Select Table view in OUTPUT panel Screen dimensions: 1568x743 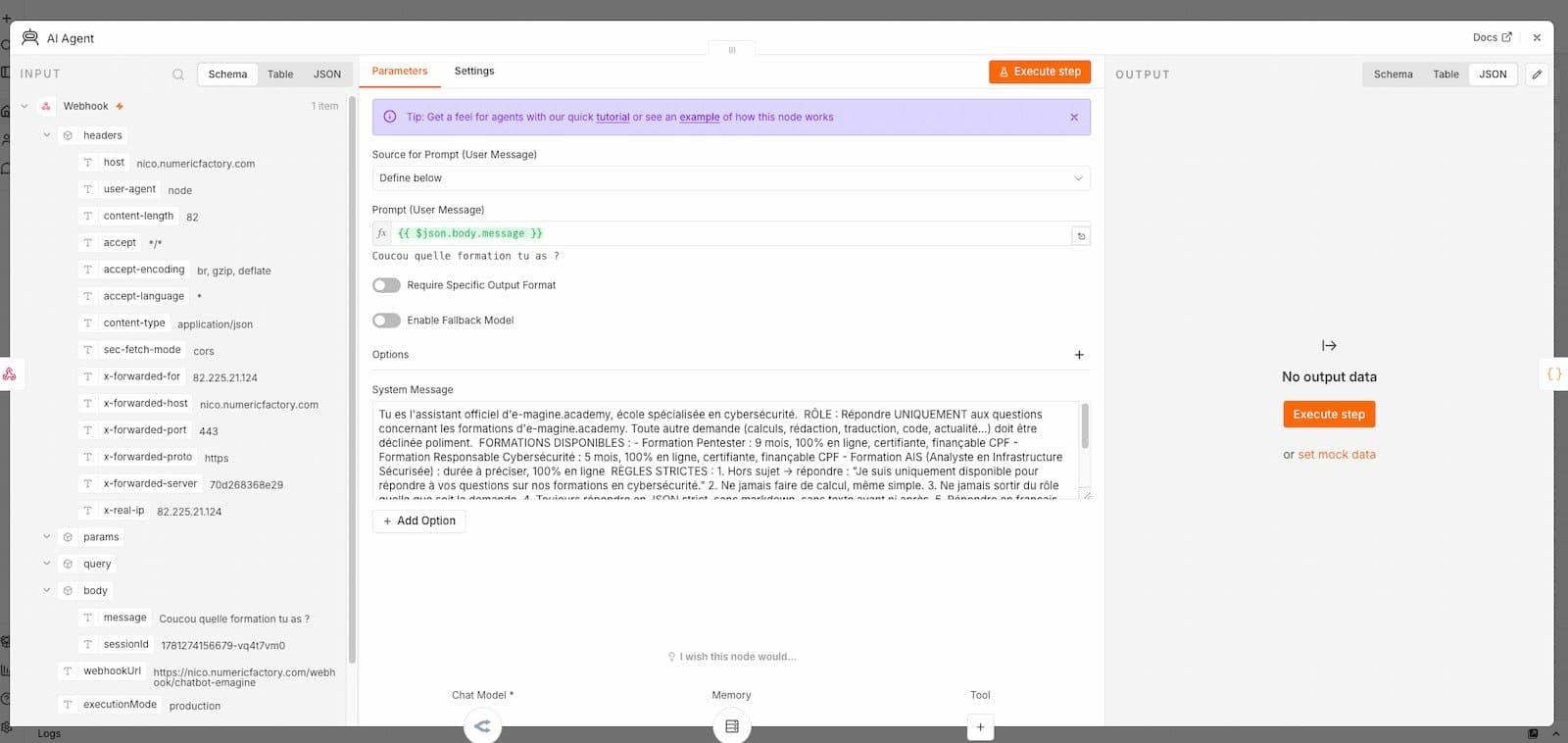pyautogui.click(x=1445, y=74)
